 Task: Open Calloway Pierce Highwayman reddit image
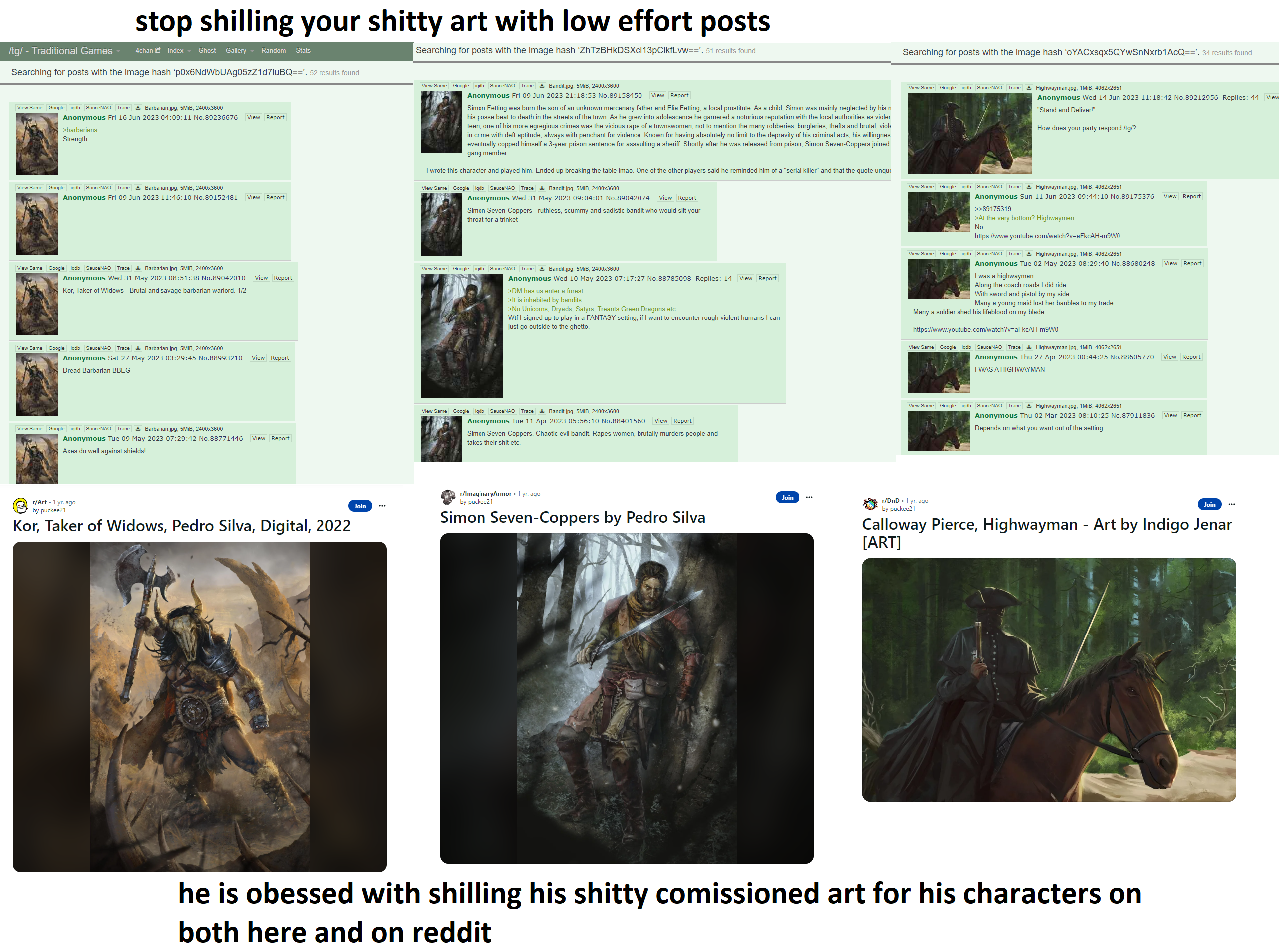1049,679
